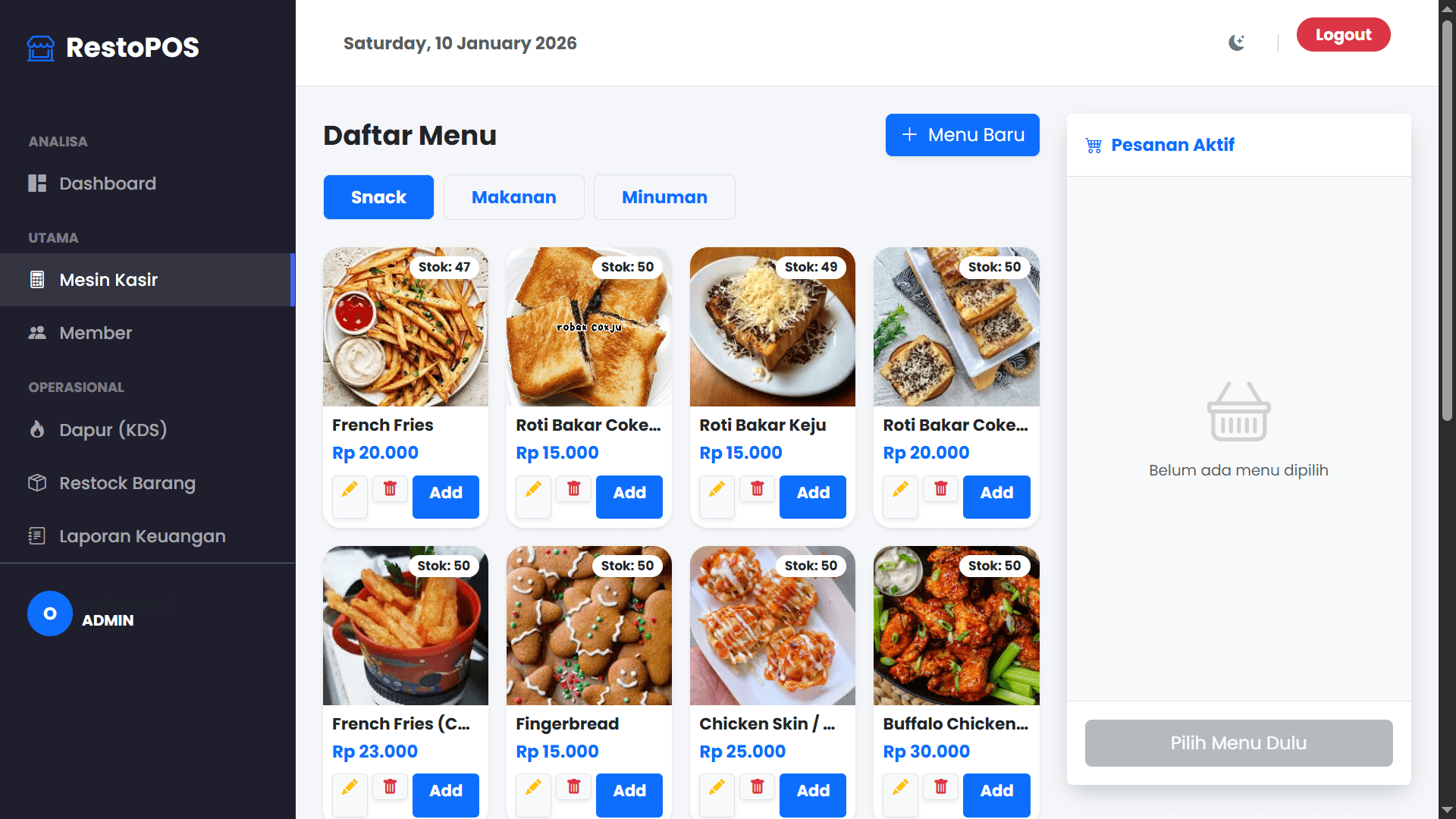The width and height of the screenshot is (1456, 819).
Task: Click the edit pencil for Chicken Skin
Action: pyautogui.click(x=717, y=788)
